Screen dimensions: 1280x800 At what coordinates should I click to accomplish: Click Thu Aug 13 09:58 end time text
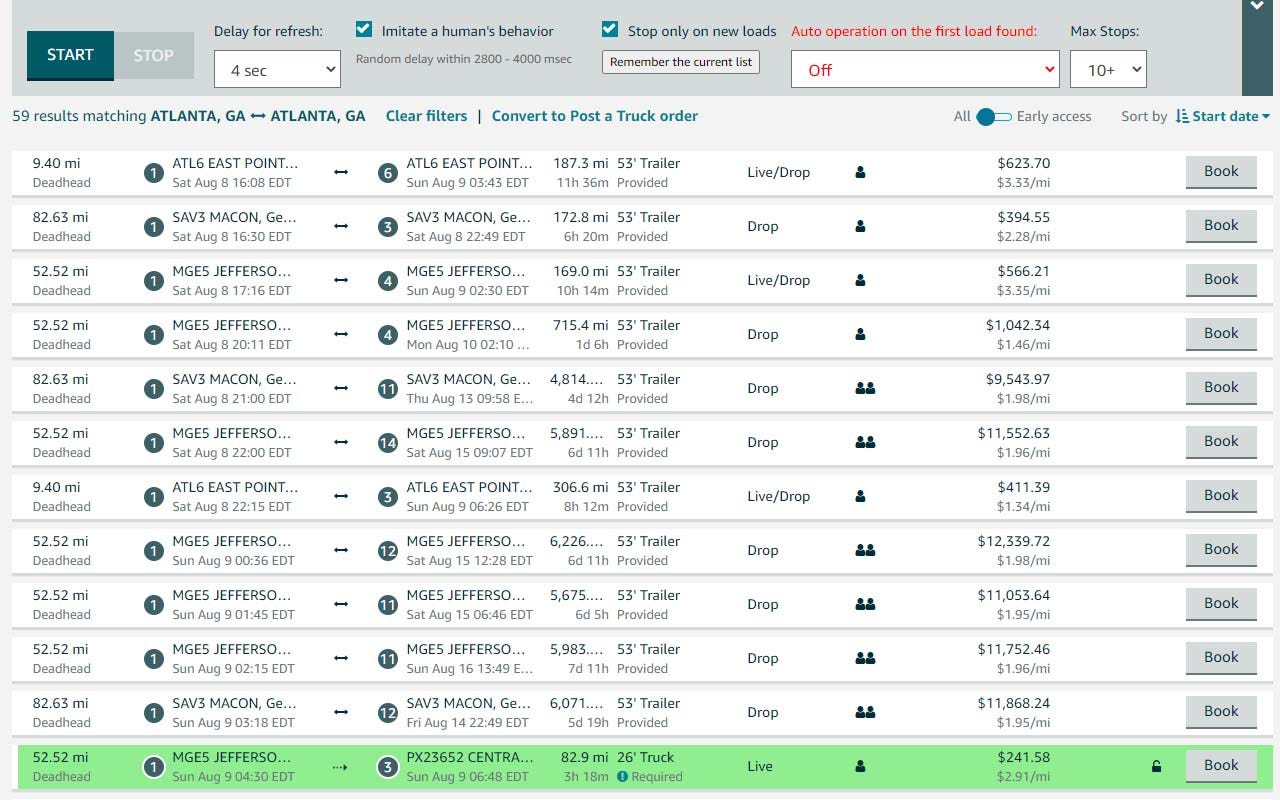pos(470,399)
